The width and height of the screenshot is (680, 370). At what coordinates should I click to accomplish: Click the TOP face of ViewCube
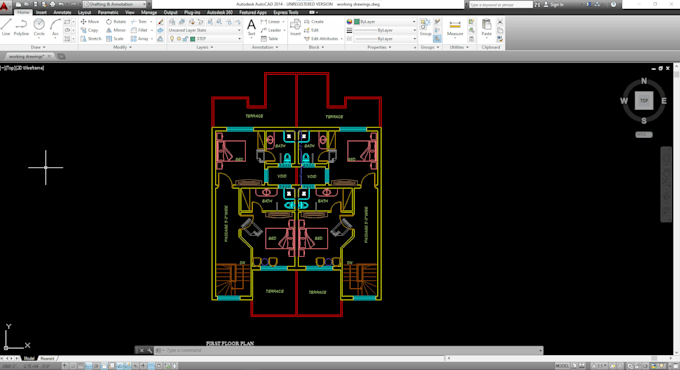pyautogui.click(x=644, y=101)
